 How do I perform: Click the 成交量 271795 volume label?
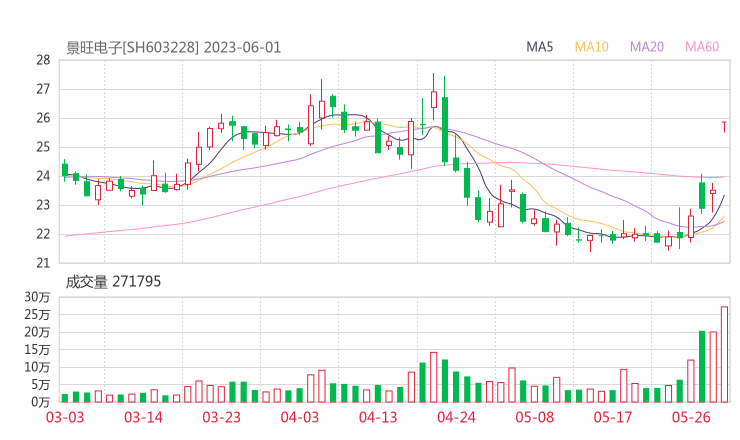click(x=113, y=282)
